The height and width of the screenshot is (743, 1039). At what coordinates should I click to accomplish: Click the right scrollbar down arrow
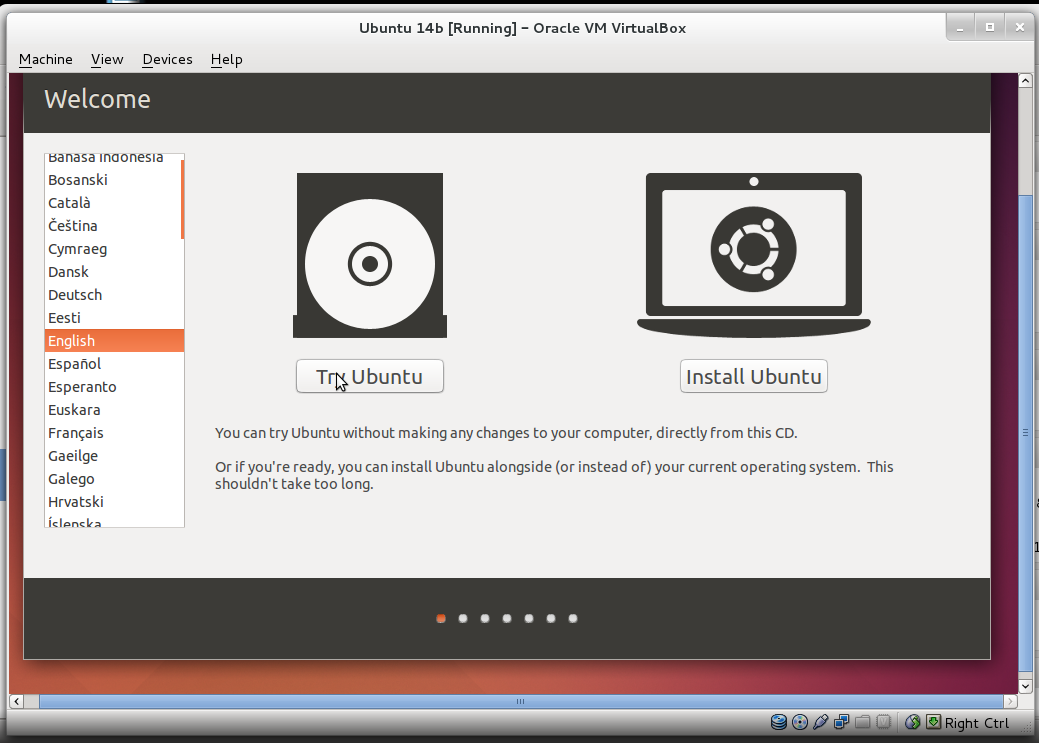point(1026,686)
